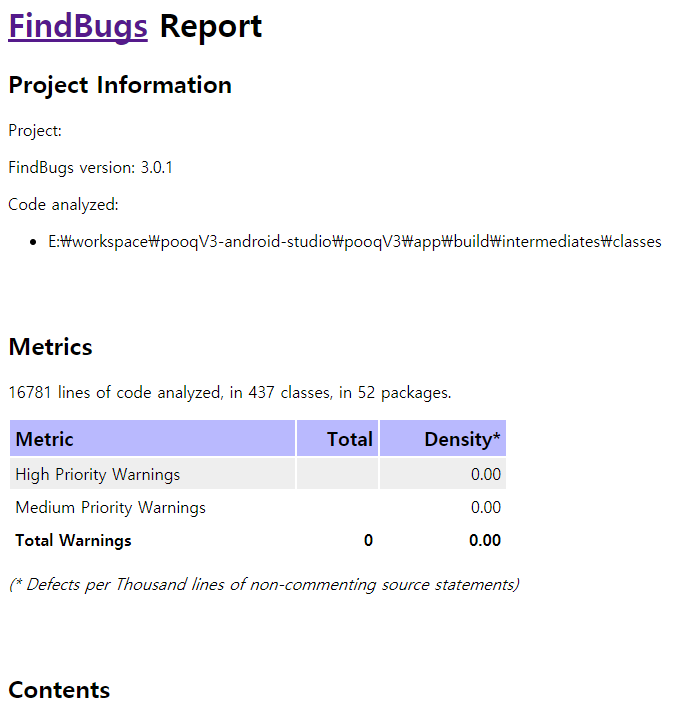Screen dimensions: 678x711
Task: Click the 'Project Information' heading
Action: click(x=120, y=85)
